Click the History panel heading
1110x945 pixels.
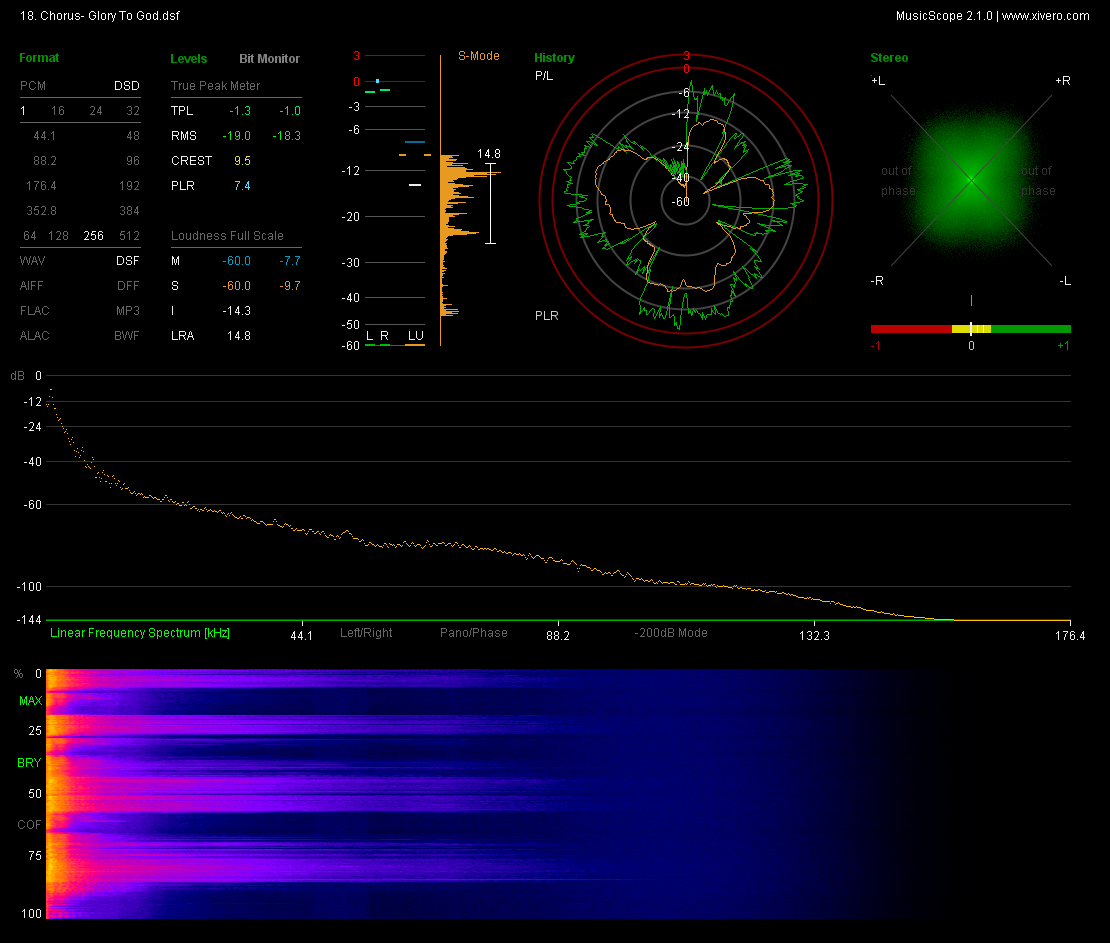(x=554, y=58)
